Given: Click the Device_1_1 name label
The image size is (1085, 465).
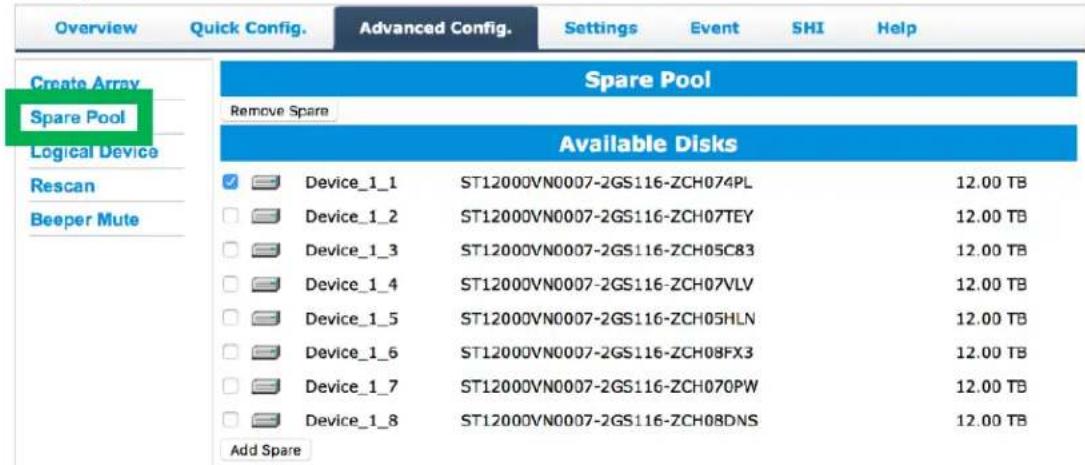Looking at the screenshot, I should (x=352, y=183).
